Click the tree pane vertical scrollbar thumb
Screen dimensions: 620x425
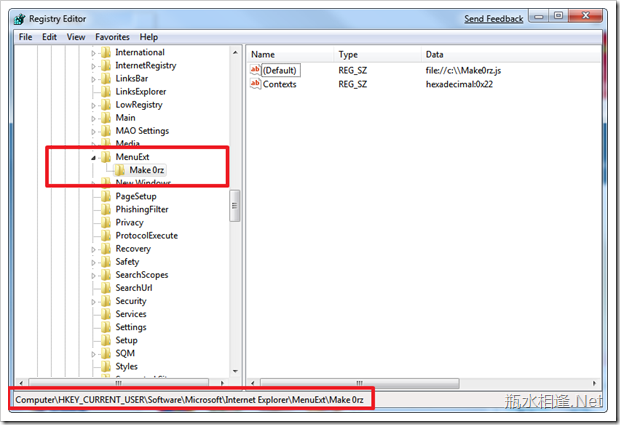coord(236,208)
